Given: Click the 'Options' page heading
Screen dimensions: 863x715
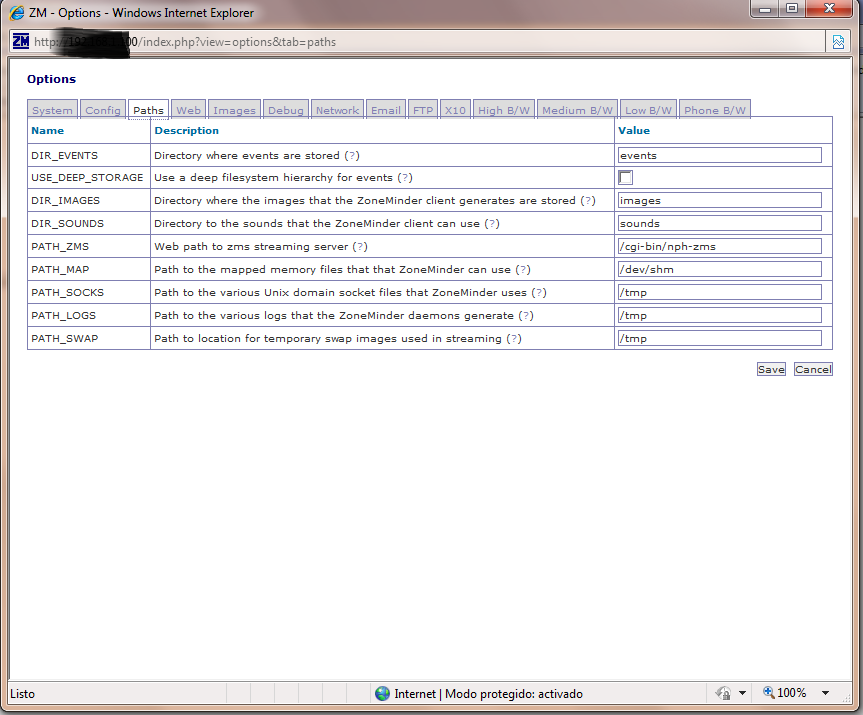Looking at the screenshot, I should 52,79.
